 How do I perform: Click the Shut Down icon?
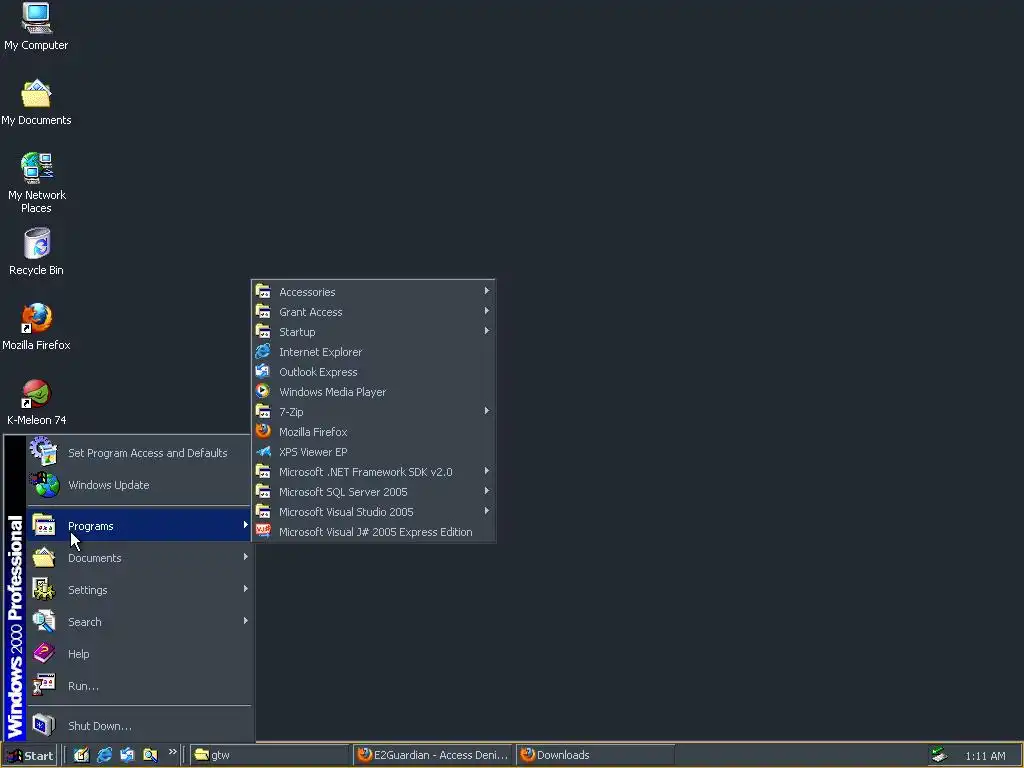44,725
